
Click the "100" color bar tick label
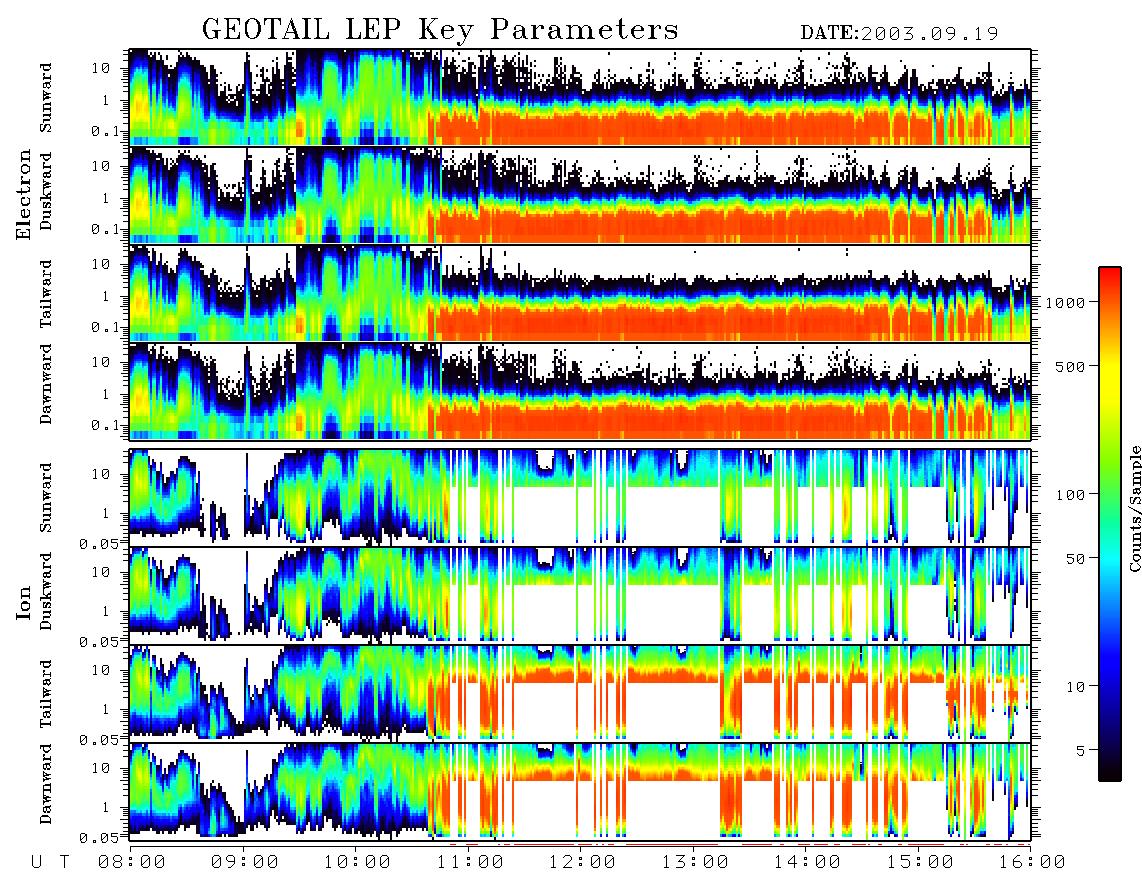(1070, 495)
